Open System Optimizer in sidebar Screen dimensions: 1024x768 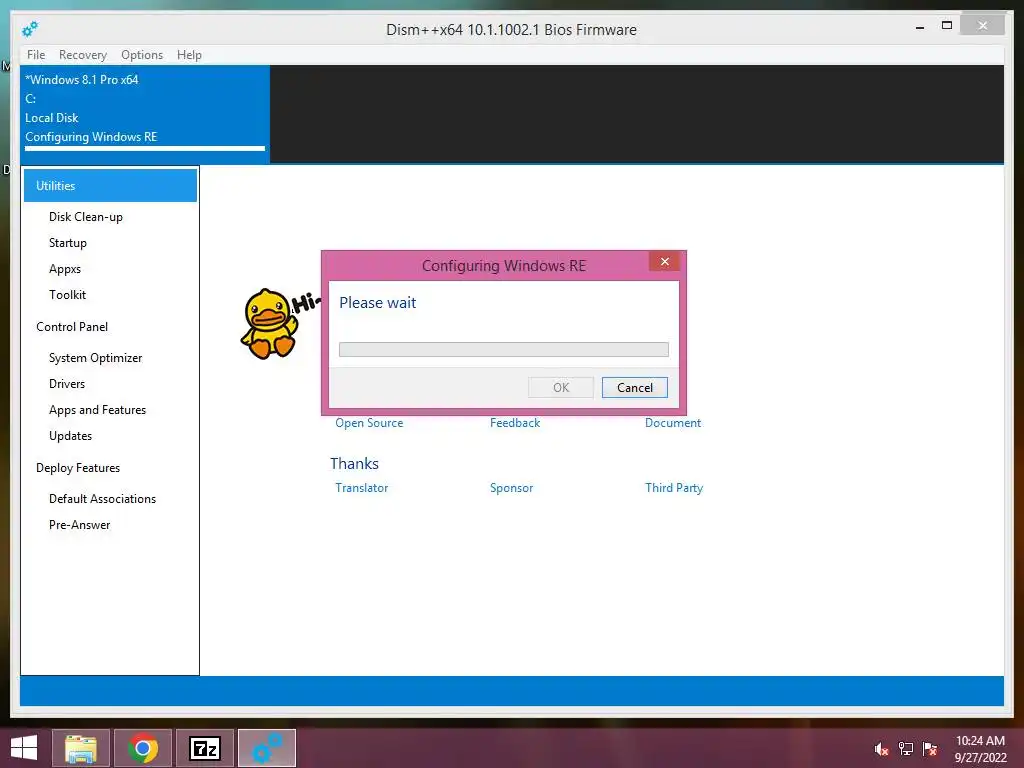click(95, 358)
